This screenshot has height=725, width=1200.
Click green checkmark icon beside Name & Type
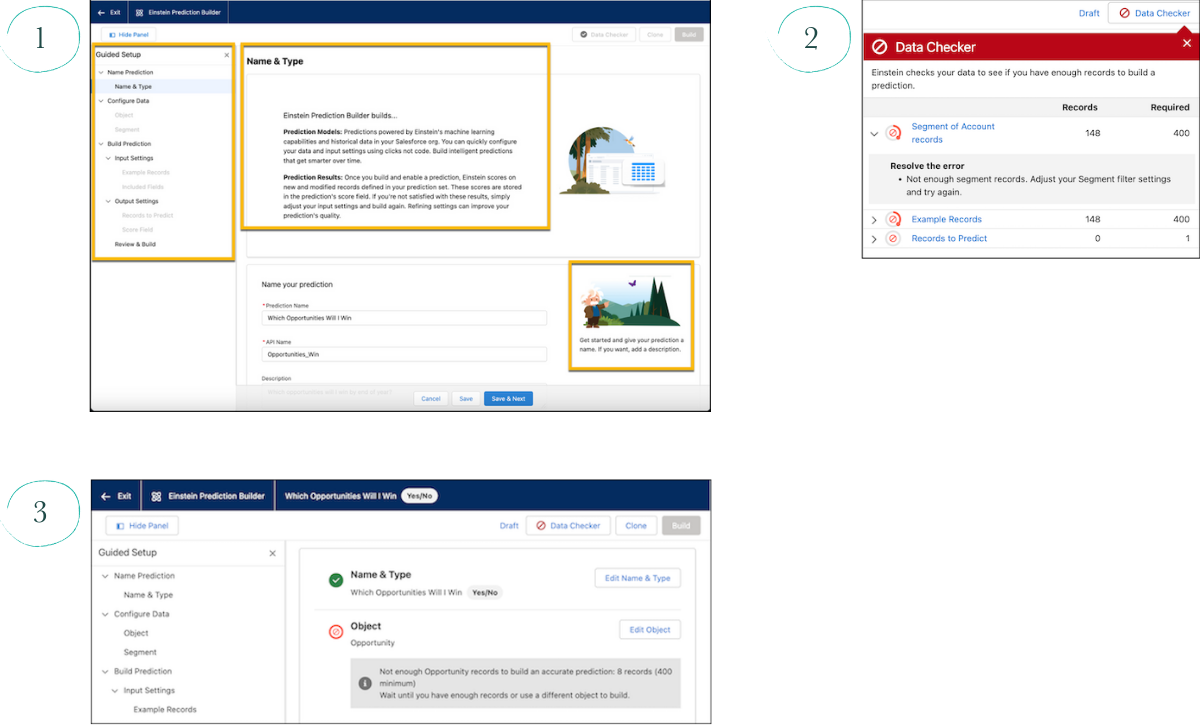point(336,580)
